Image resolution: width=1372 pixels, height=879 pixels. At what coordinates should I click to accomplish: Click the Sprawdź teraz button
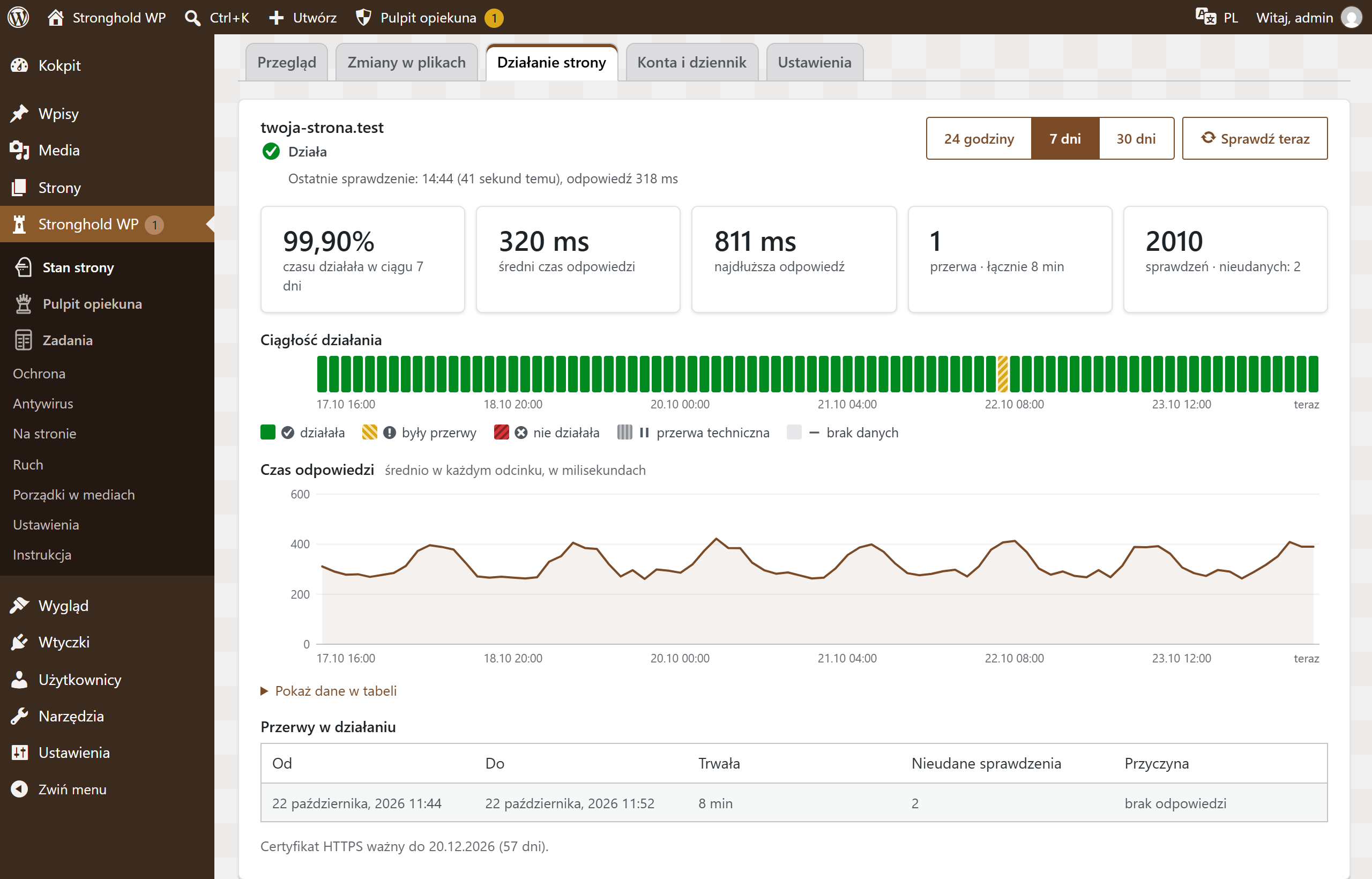pos(1255,138)
